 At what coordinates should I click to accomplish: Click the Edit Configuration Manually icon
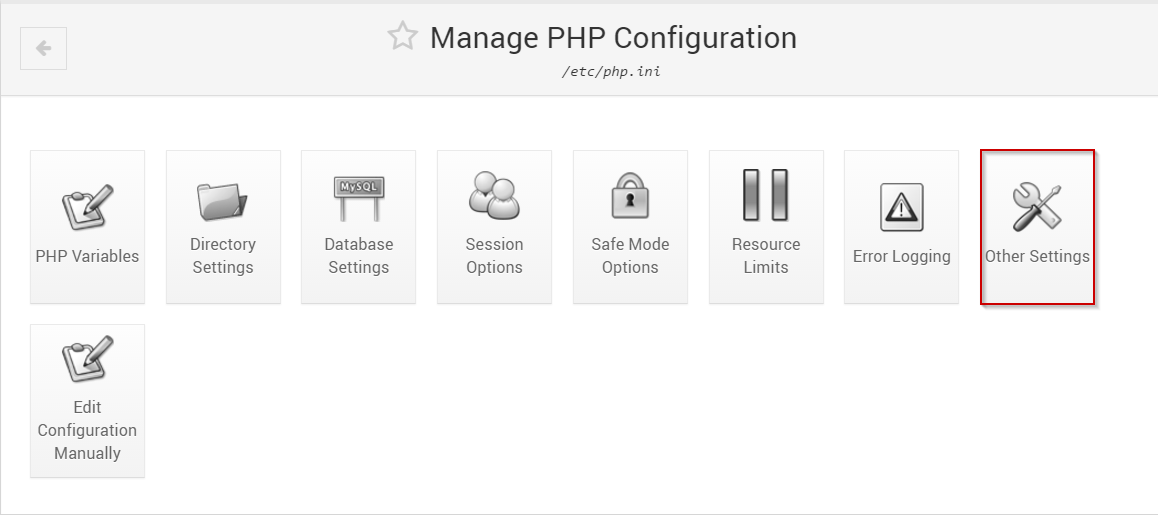click(87, 359)
